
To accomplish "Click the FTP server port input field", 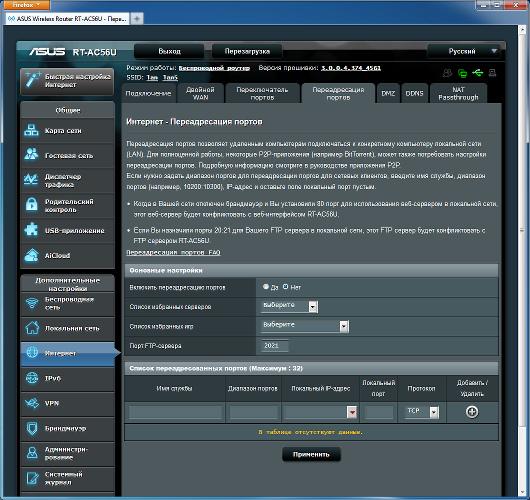I will tap(275, 346).
